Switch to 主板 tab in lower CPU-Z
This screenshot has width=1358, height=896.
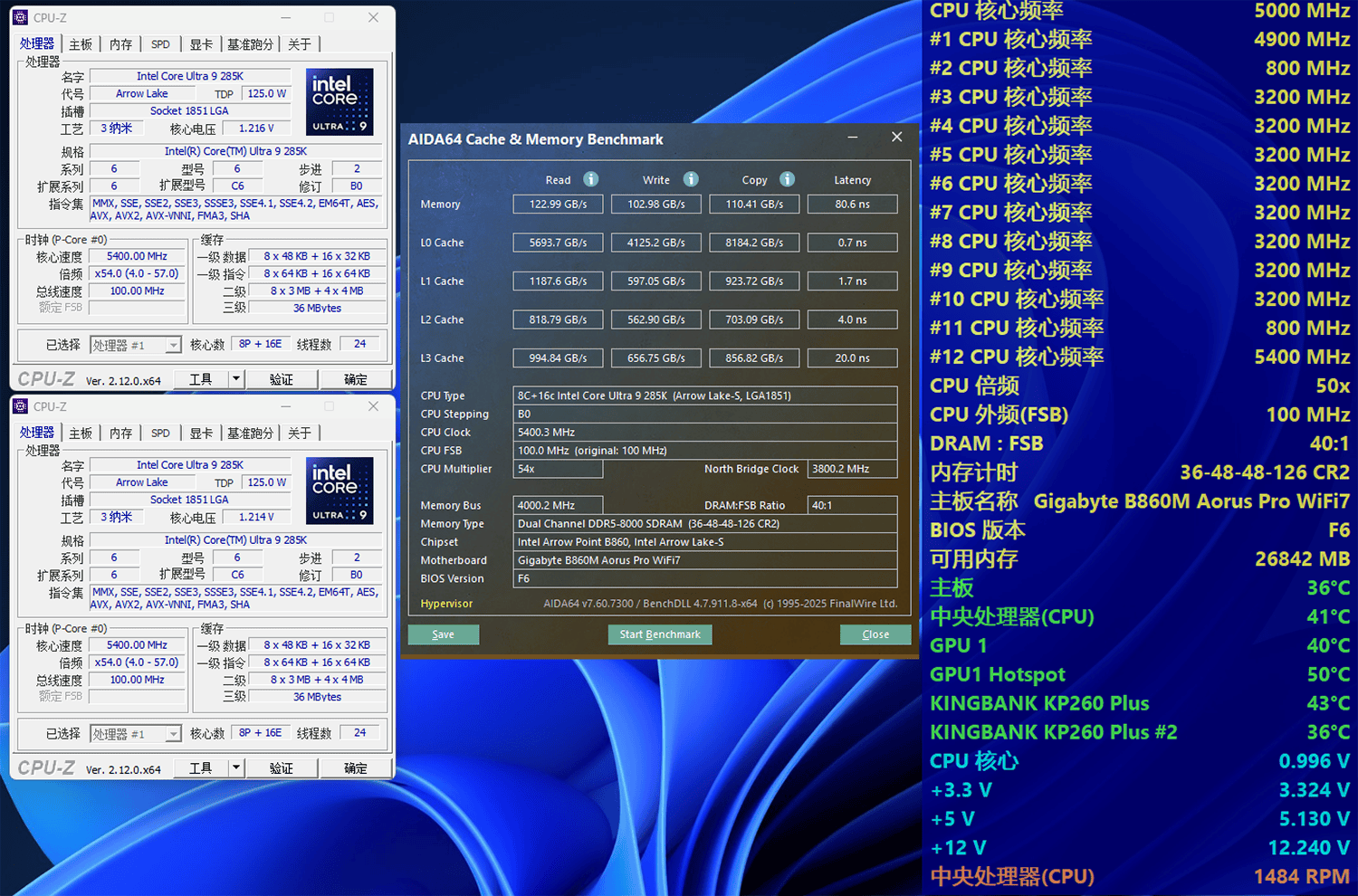coord(81,434)
